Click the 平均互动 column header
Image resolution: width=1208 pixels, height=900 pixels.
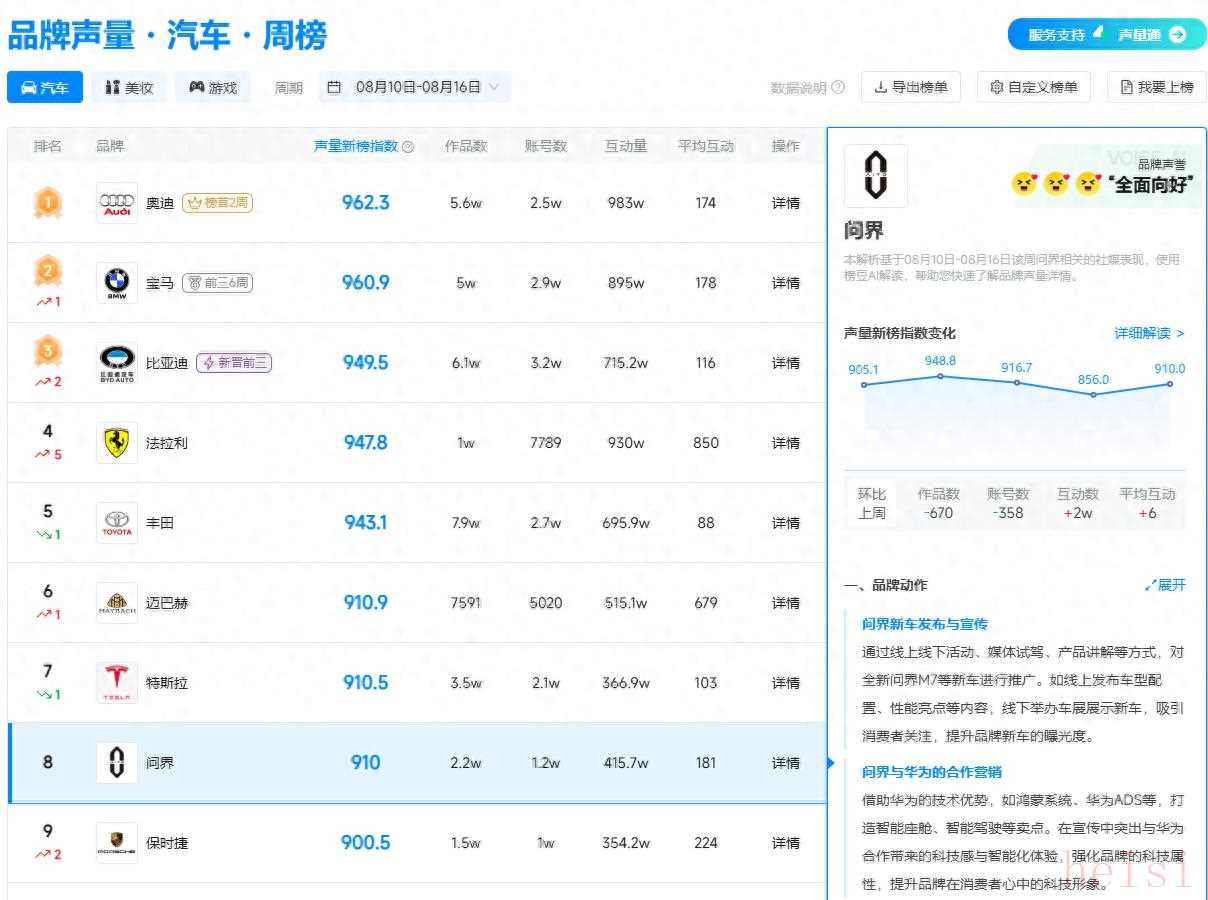(706, 146)
